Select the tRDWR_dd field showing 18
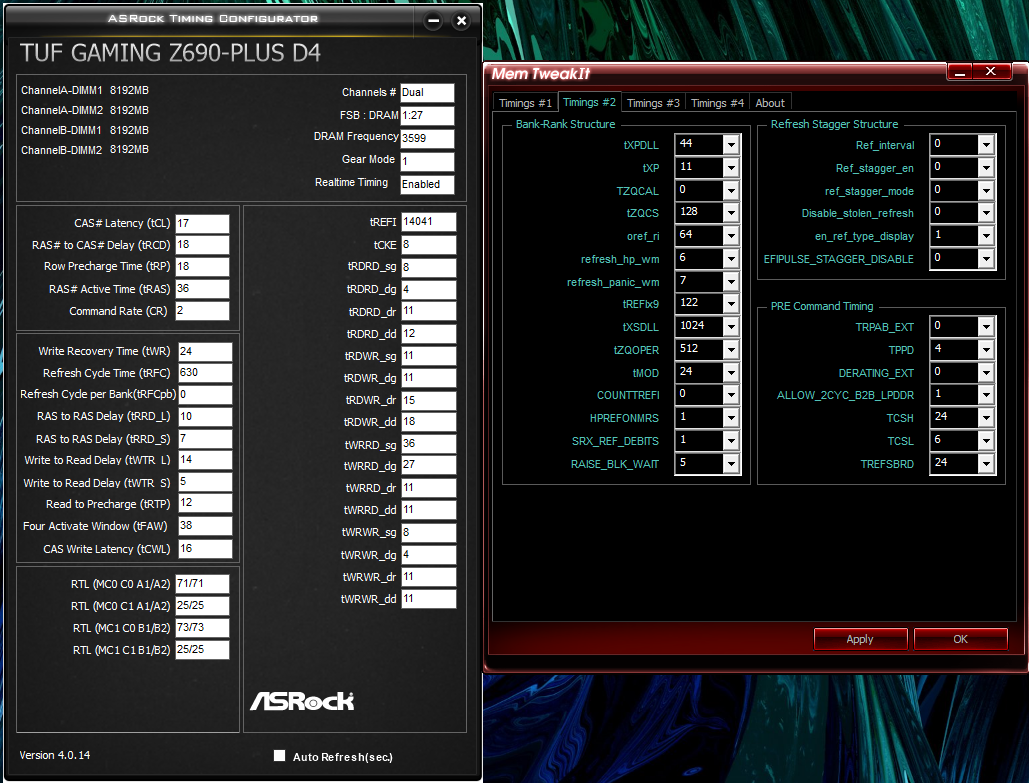The width and height of the screenshot is (1029, 783). click(x=429, y=422)
